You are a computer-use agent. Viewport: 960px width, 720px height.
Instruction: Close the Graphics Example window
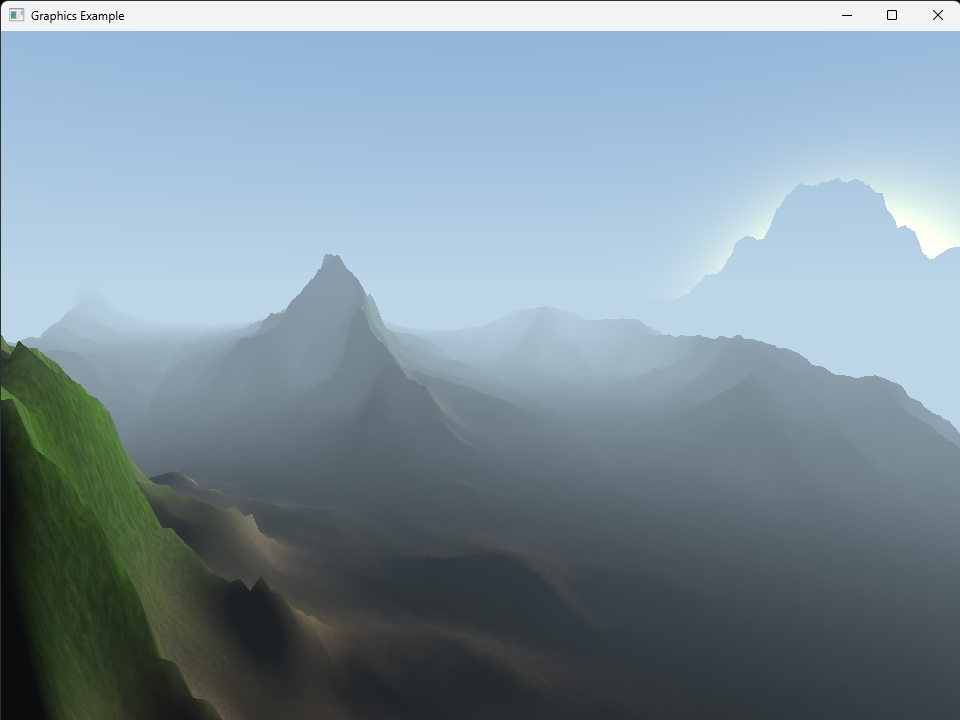click(937, 15)
